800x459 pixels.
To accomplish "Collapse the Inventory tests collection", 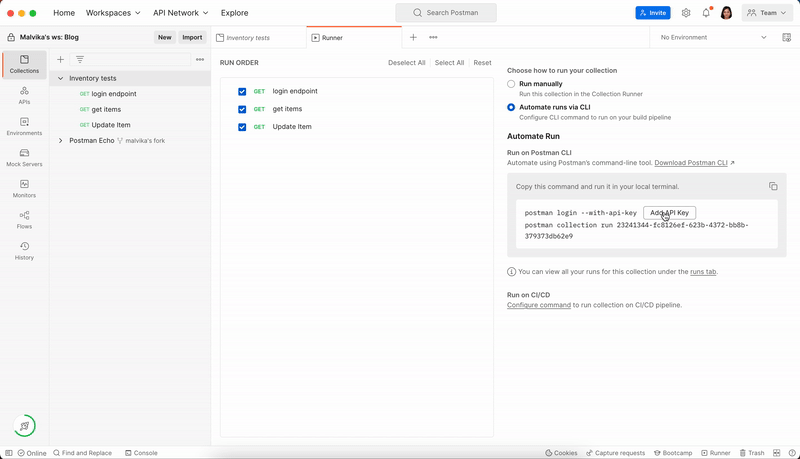I will pos(60,78).
